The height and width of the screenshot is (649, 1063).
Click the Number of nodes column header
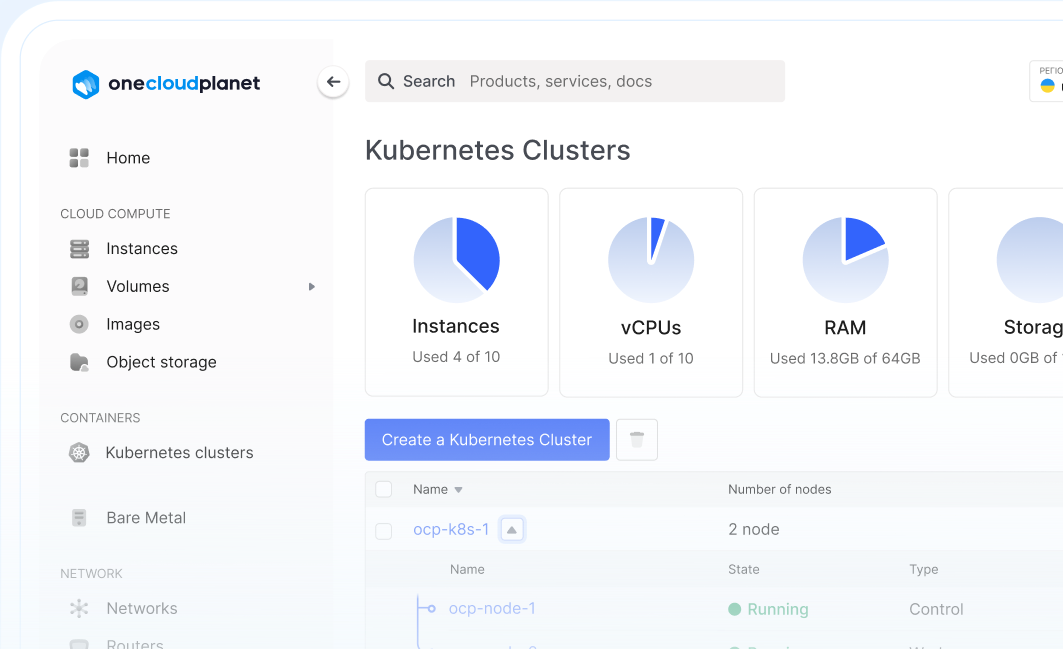tap(780, 489)
